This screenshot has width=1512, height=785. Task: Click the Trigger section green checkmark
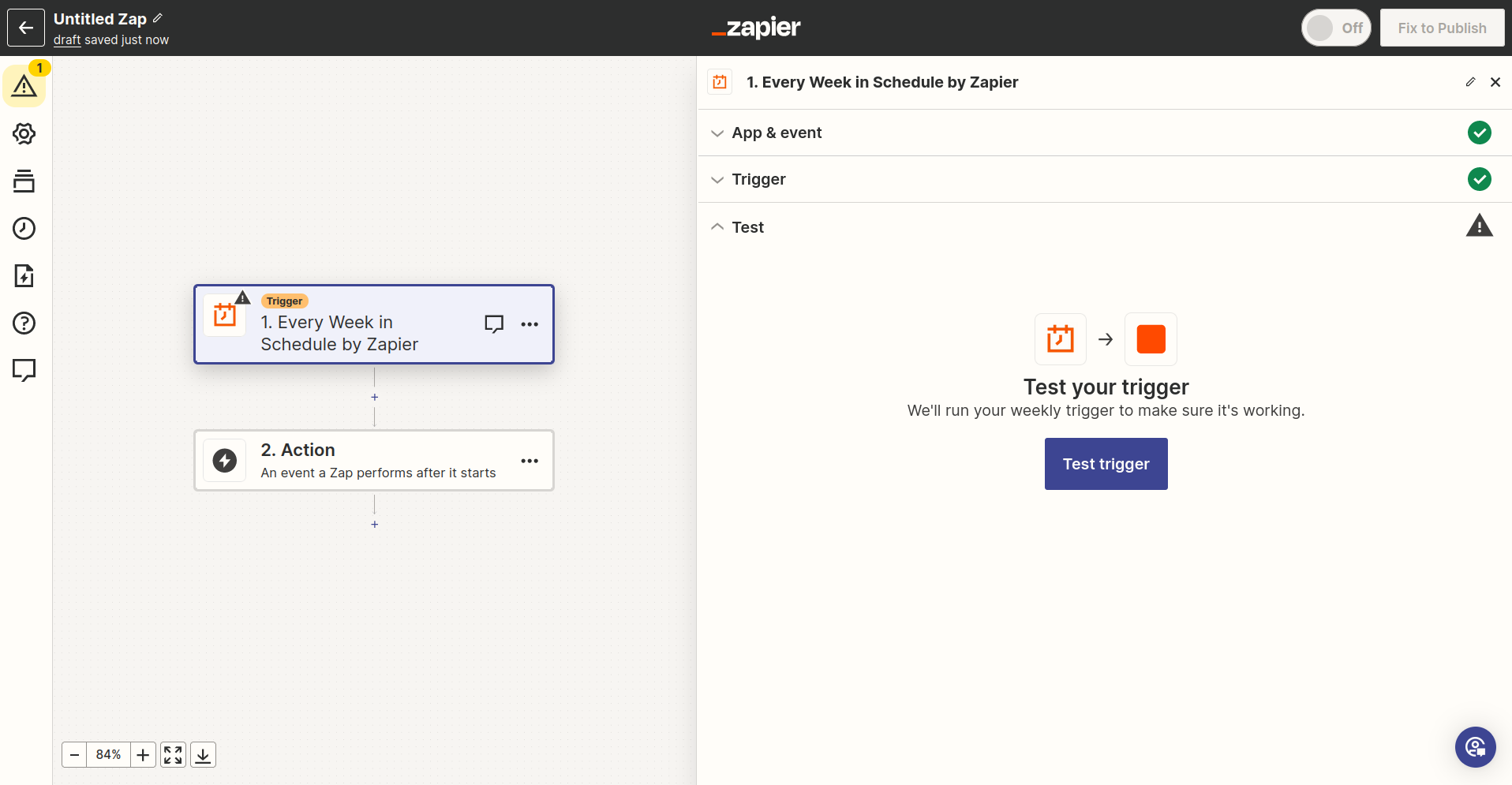tap(1480, 179)
